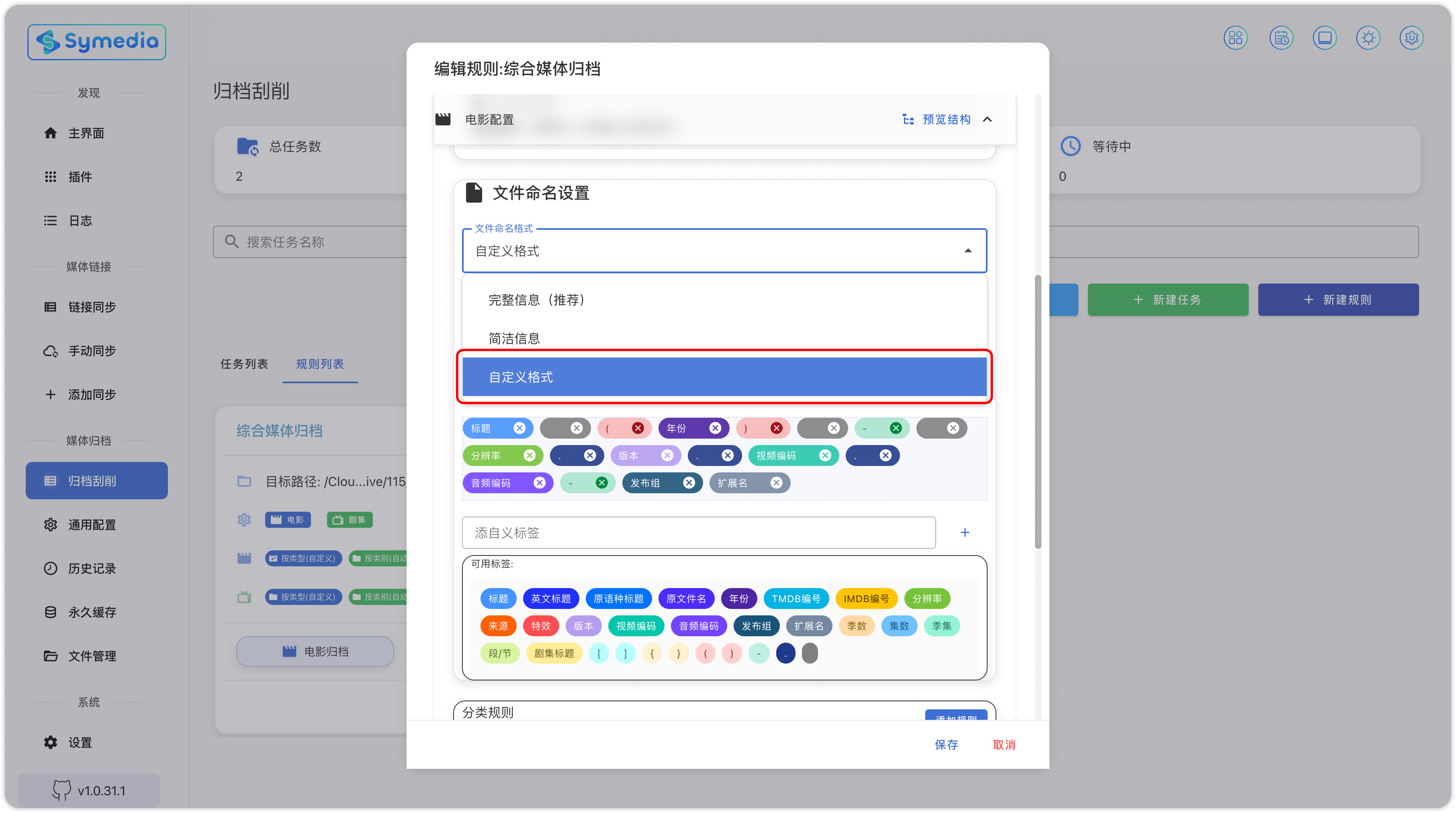Select 自定义格式 option in list
1456x813 pixels.
724,376
